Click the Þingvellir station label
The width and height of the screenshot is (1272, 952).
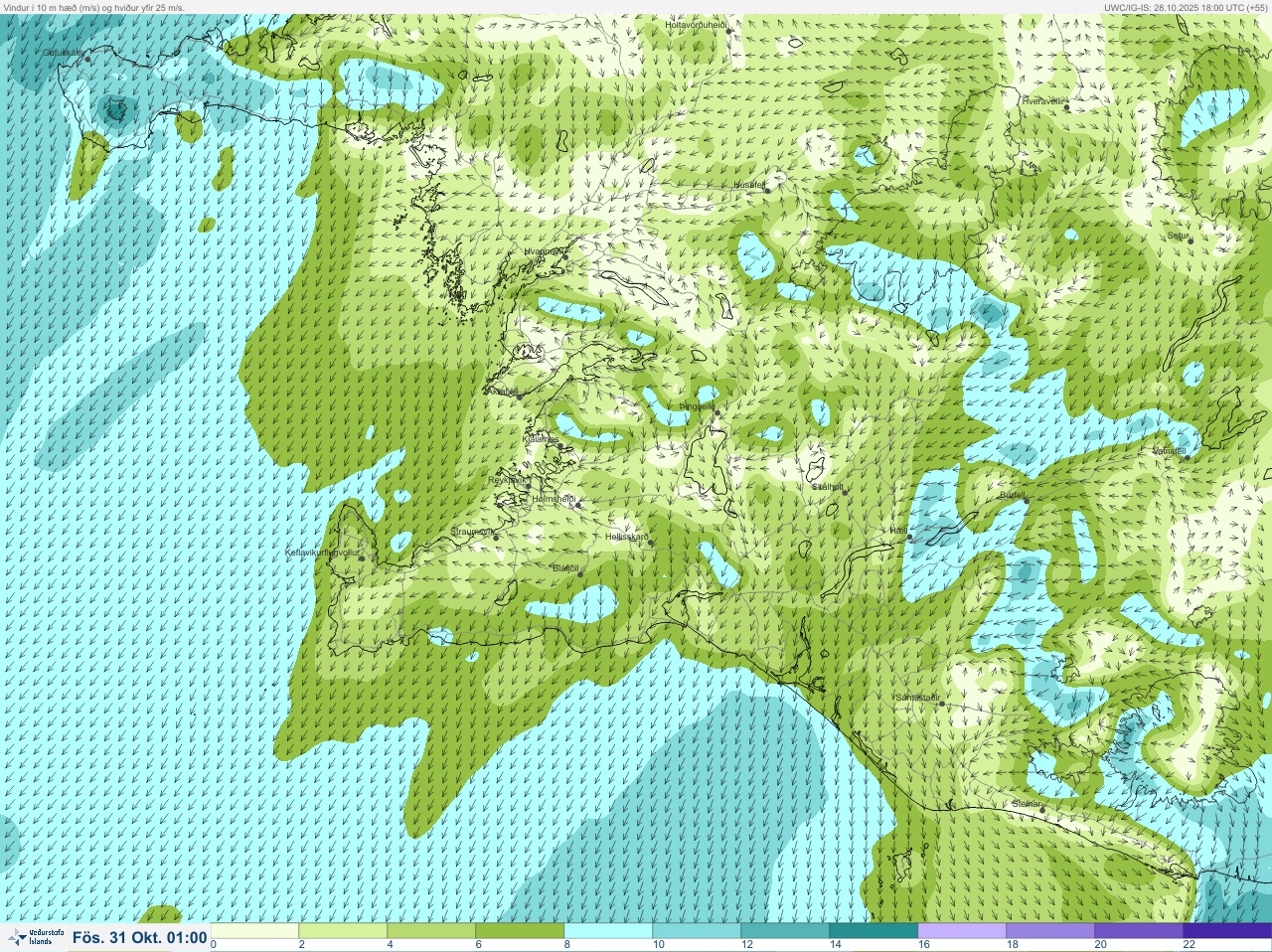pos(697,406)
